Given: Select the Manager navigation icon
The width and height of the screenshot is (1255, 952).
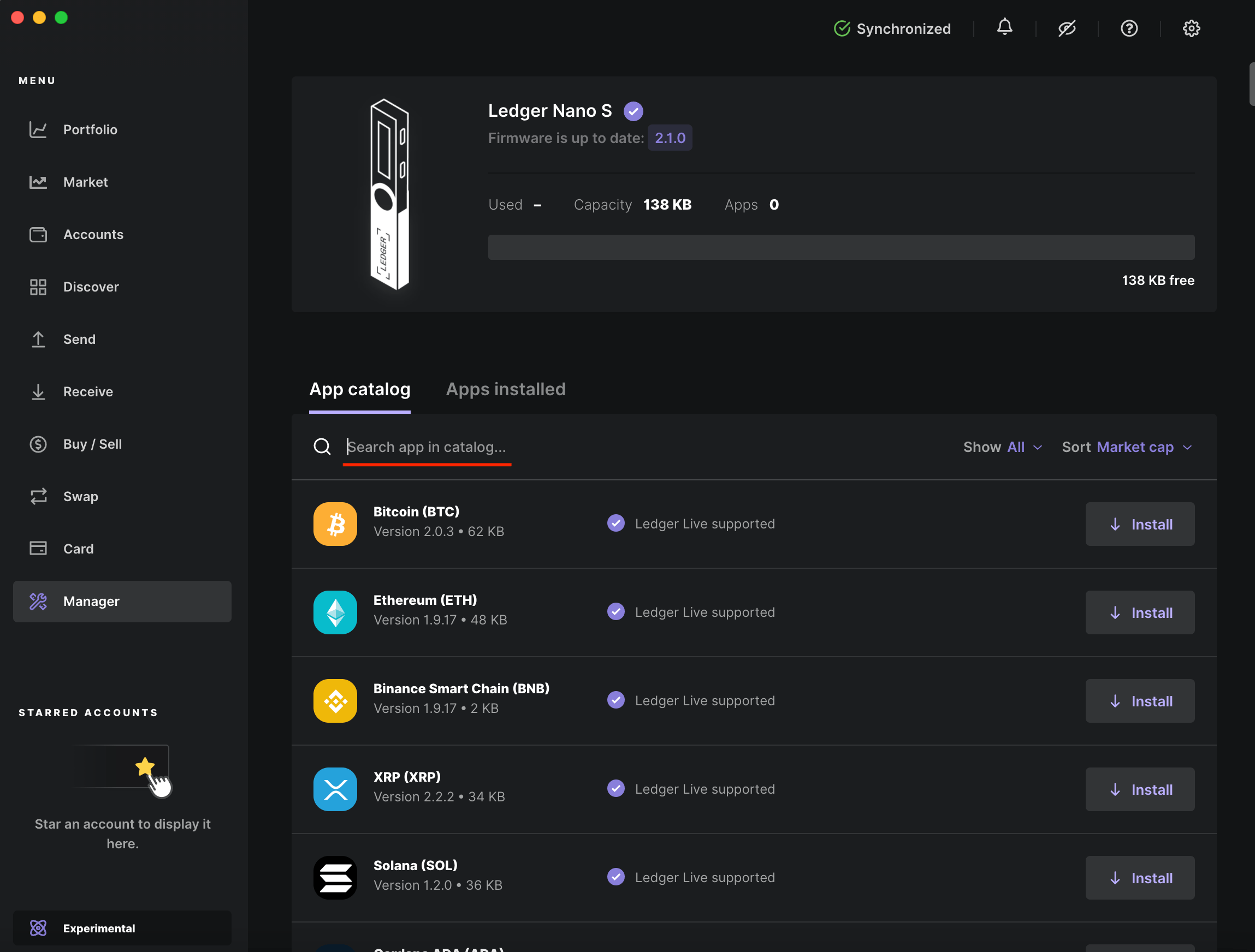Looking at the screenshot, I should point(38,601).
